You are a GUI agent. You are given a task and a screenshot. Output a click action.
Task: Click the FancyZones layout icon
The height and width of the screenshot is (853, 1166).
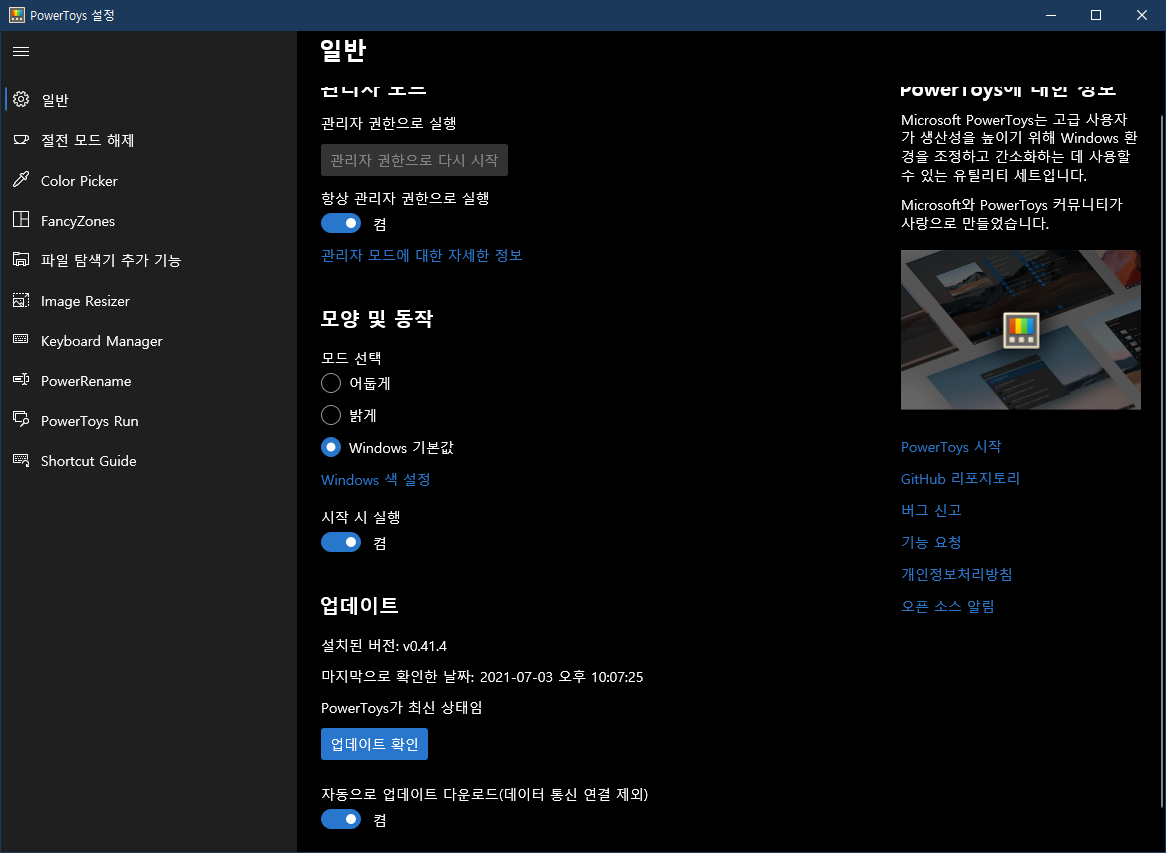pyautogui.click(x=21, y=219)
